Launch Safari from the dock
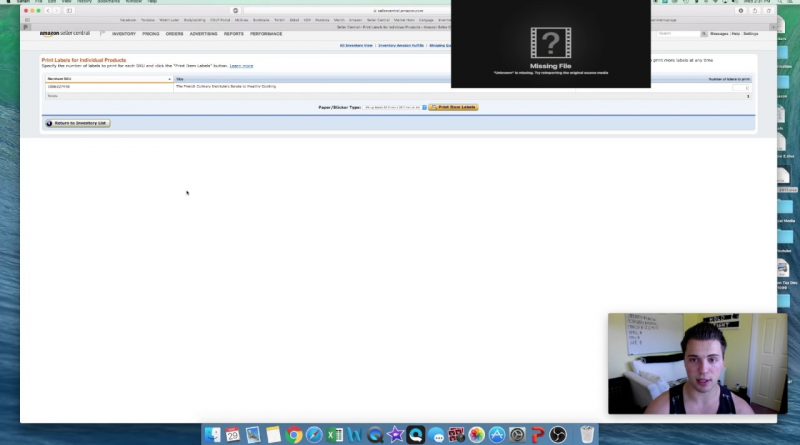 coord(315,435)
